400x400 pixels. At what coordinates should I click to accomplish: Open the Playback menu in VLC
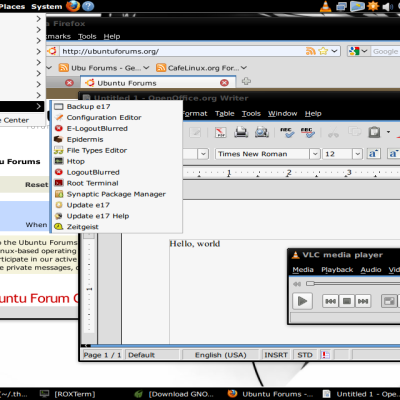(x=337, y=270)
